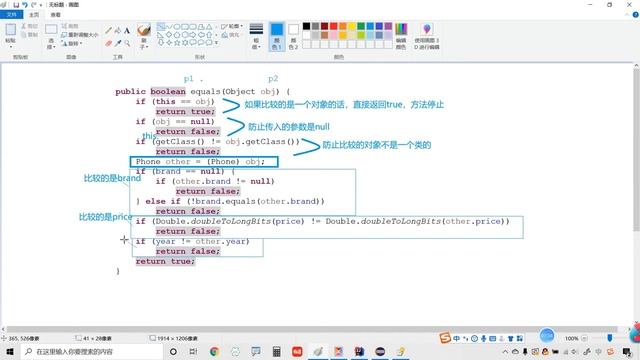Click the Redo arrow in title bar

33,4
